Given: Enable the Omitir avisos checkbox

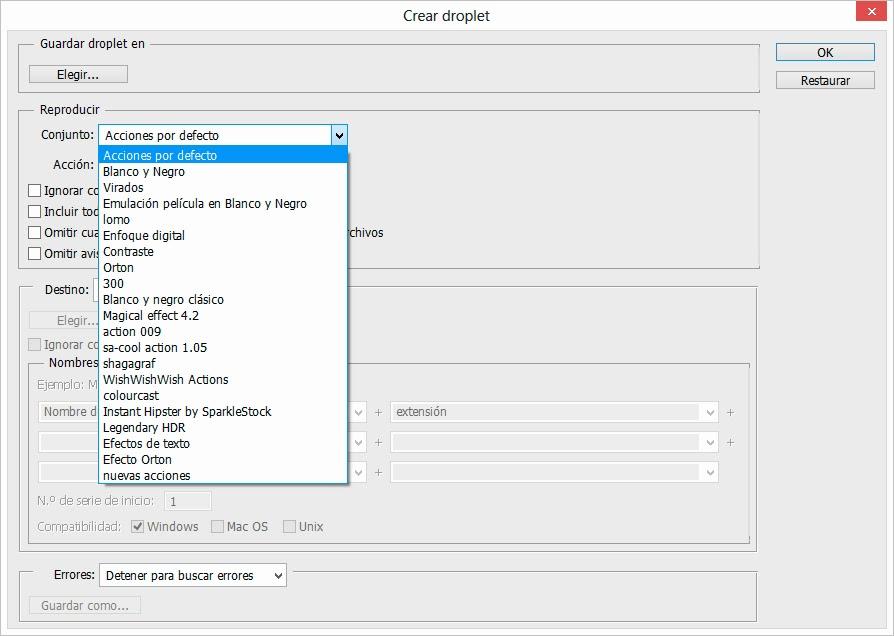Looking at the screenshot, I should click(35, 254).
